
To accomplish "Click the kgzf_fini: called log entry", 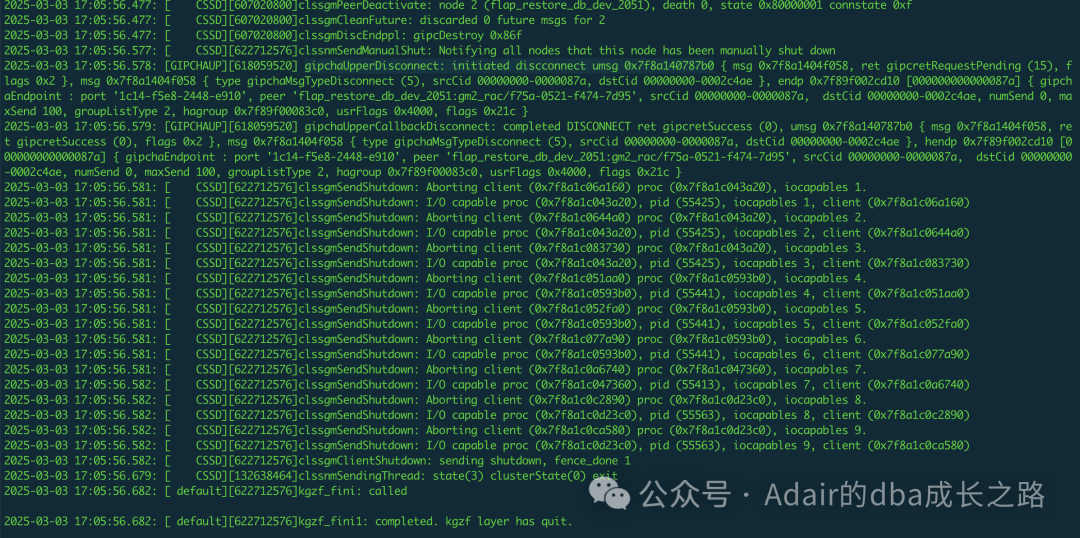I will [x=206, y=491].
